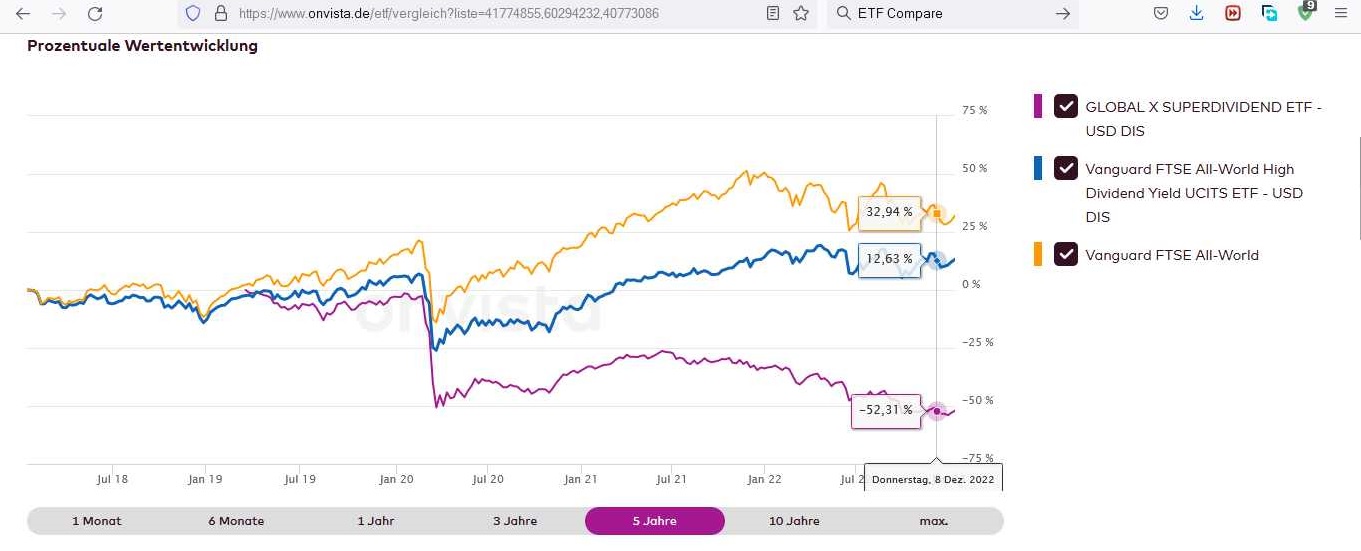
Task: Show the max. time range
Action: tap(933, 521)
